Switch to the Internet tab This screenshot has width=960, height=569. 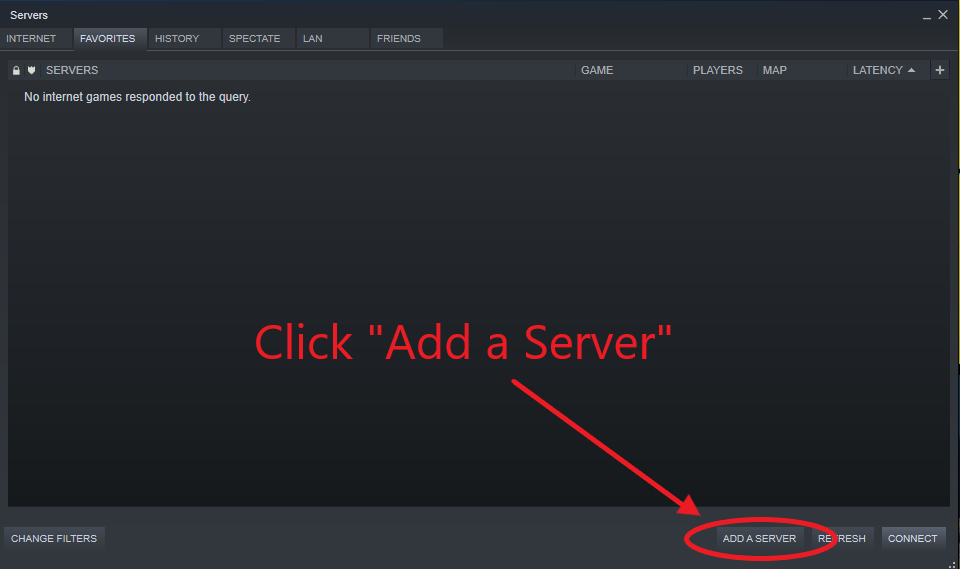pos(36,39)
